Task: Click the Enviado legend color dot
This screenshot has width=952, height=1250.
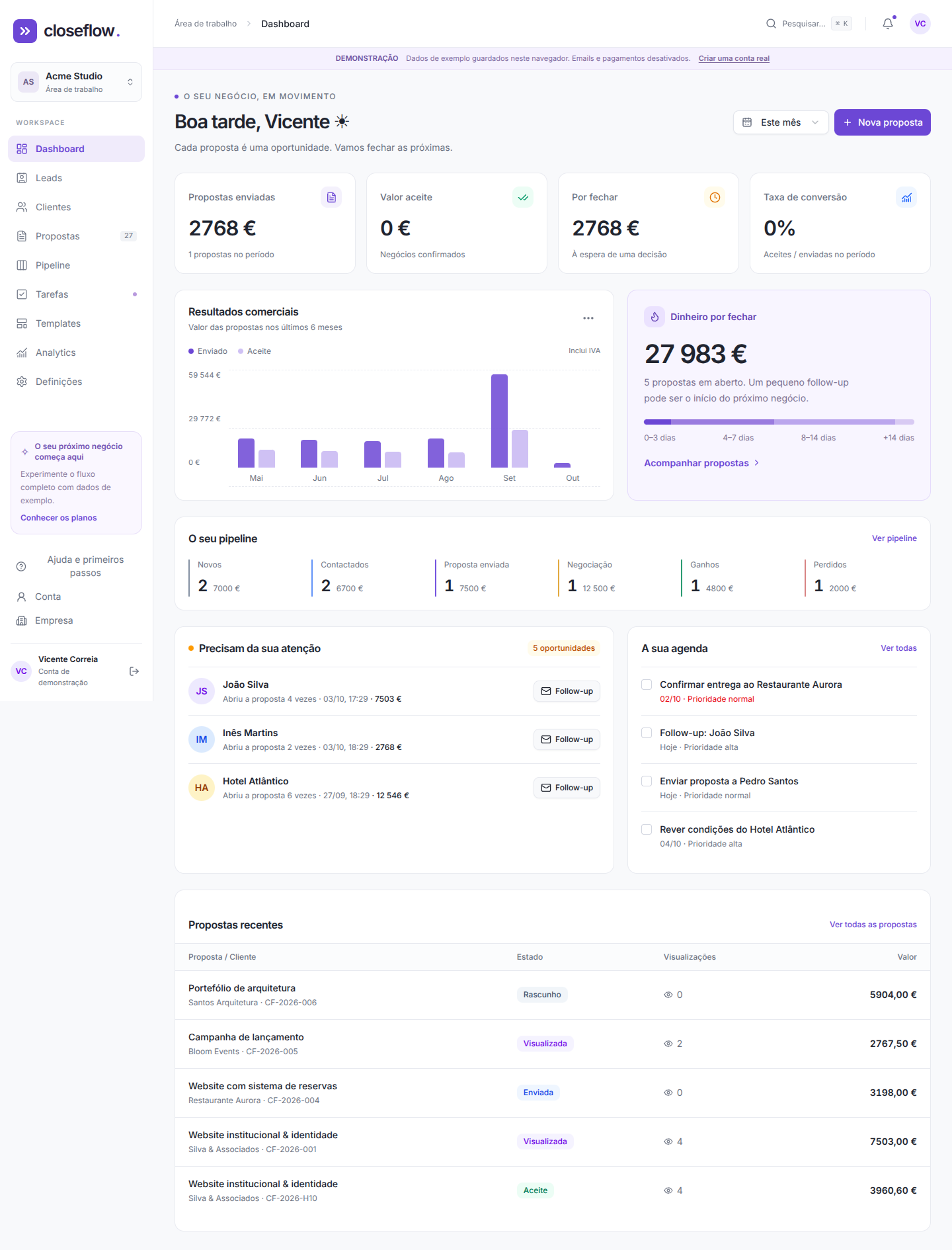Action: [x=191, y=351]
